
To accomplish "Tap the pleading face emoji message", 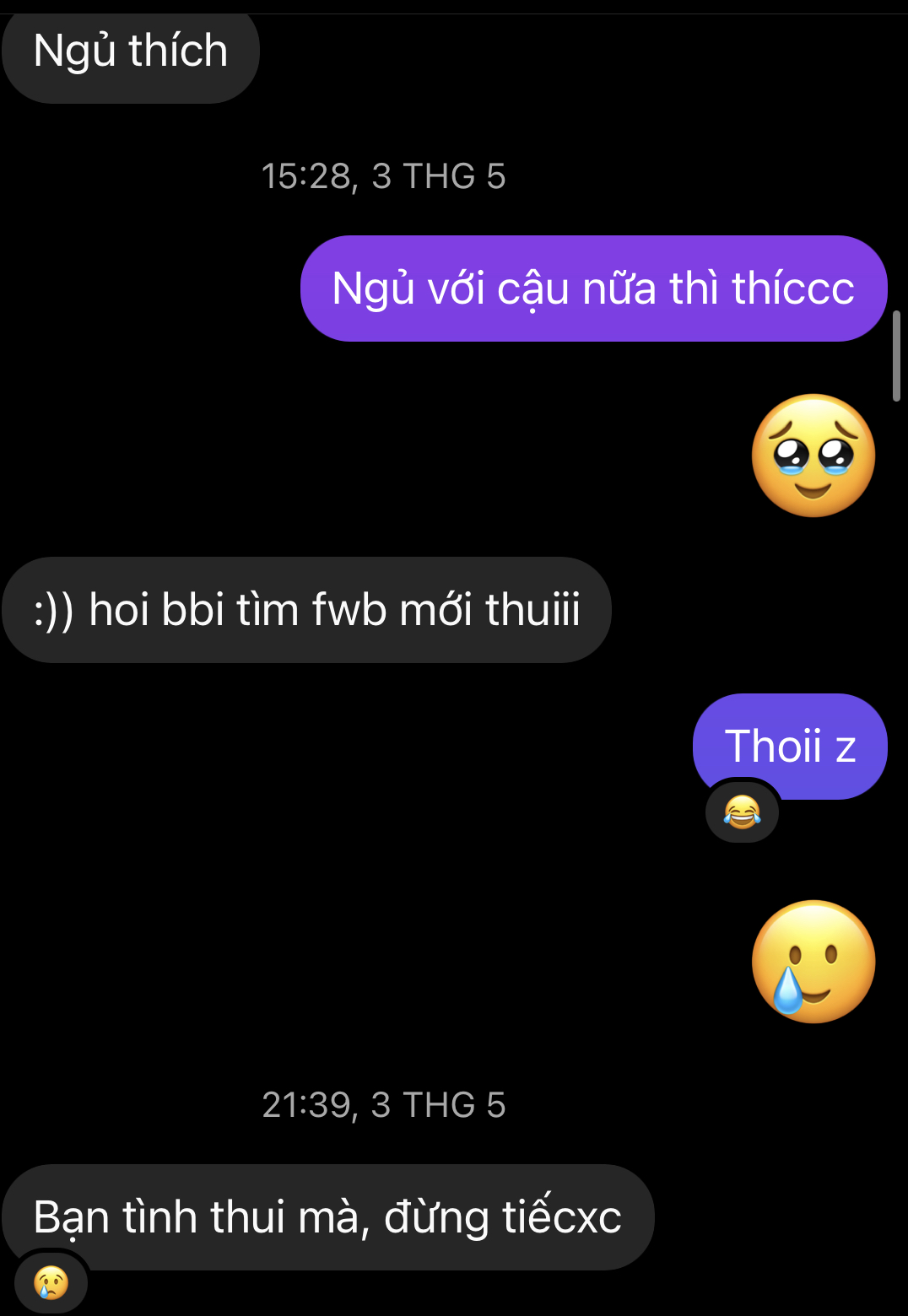I will coord(813,456).
